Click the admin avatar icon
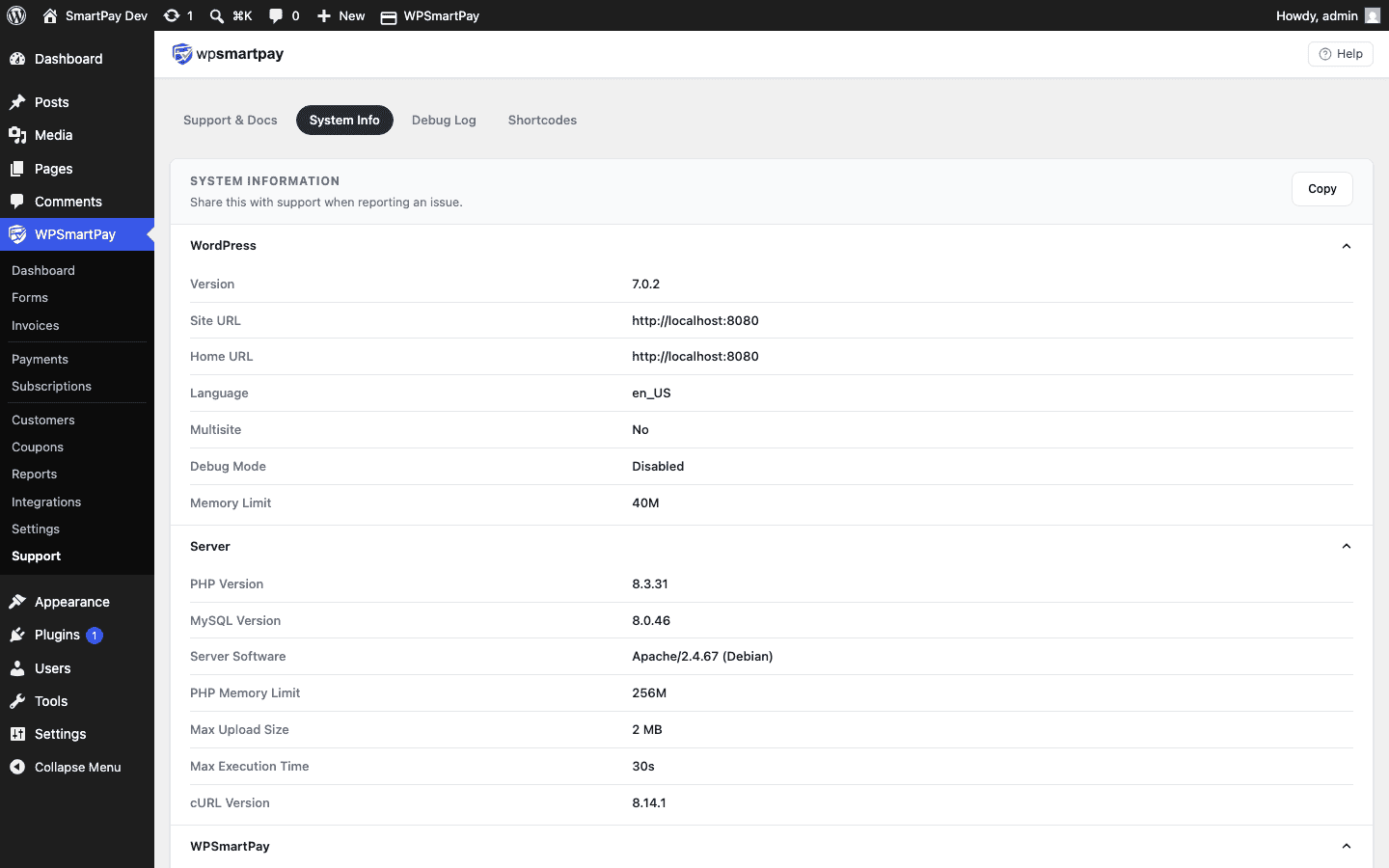Screen dimensions: 1389x868 tap(1373, 15)
